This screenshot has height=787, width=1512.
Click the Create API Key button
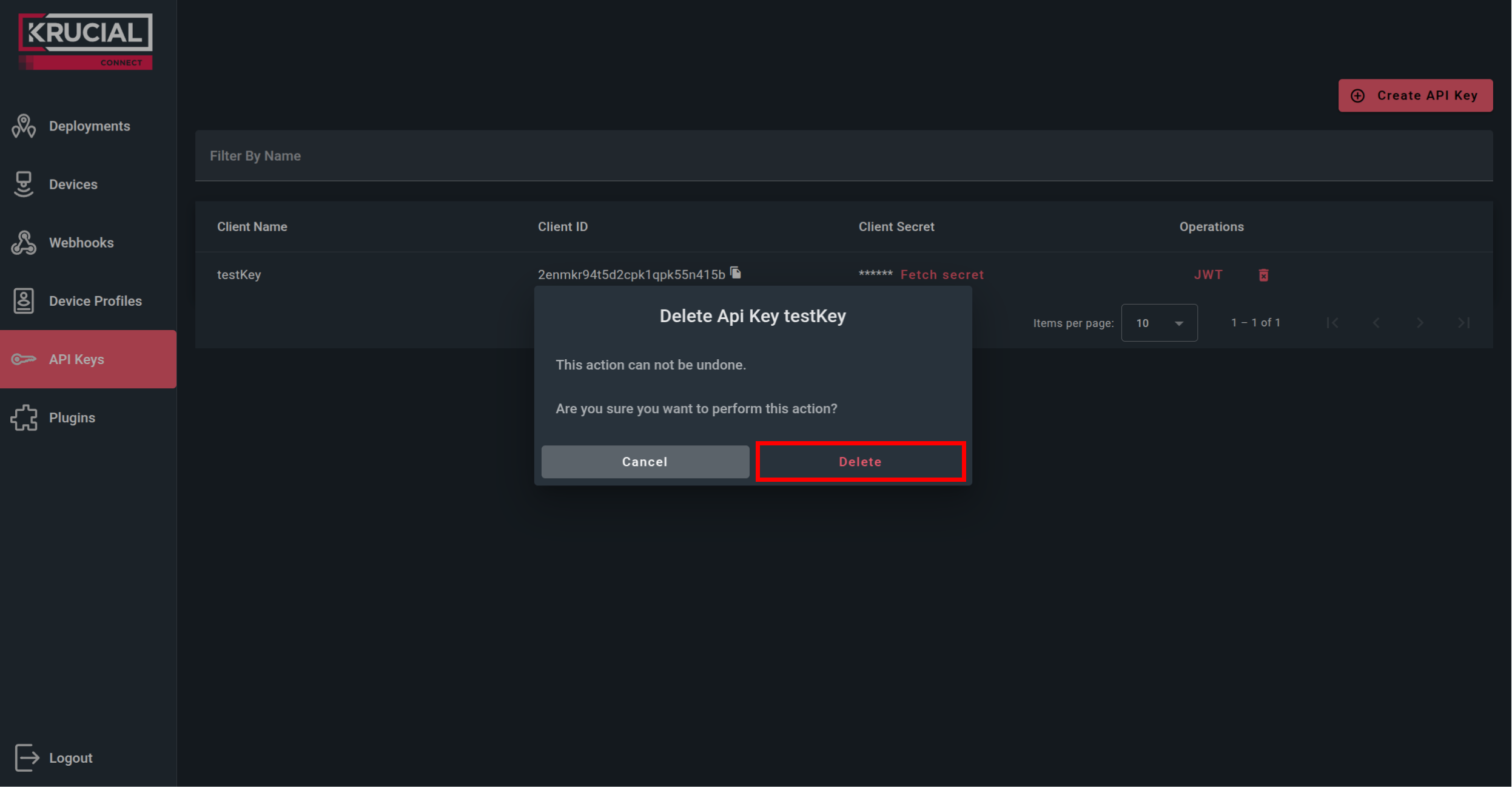[1415, 95]
